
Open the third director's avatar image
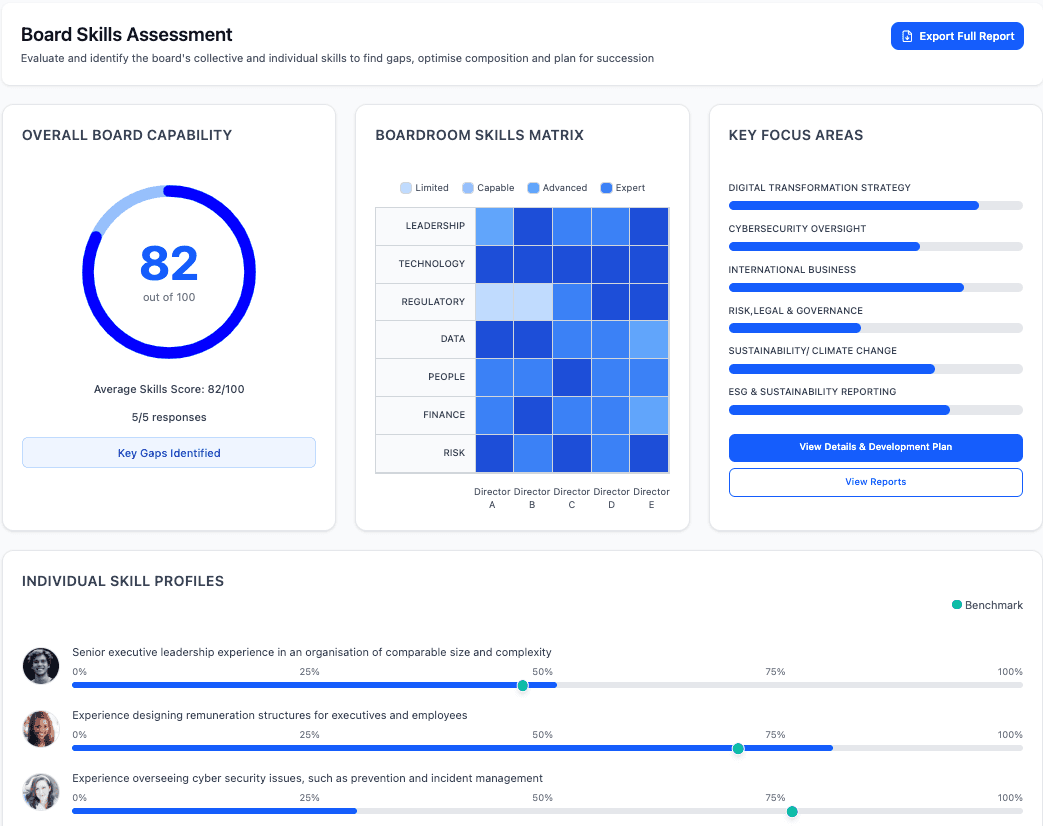tap(41, 792)
